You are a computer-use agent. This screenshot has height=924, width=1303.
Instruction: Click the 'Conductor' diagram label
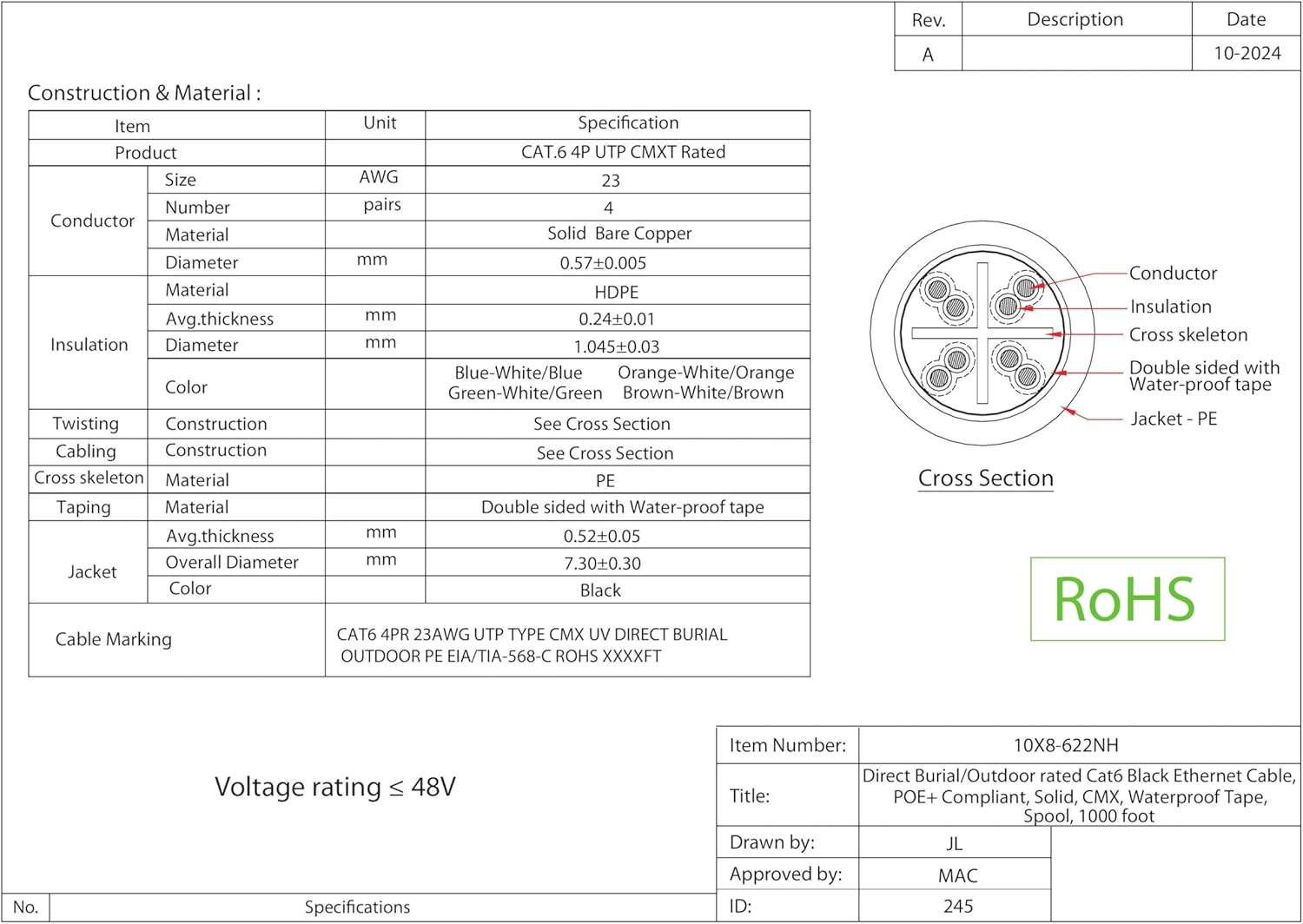click(1173, 274)
